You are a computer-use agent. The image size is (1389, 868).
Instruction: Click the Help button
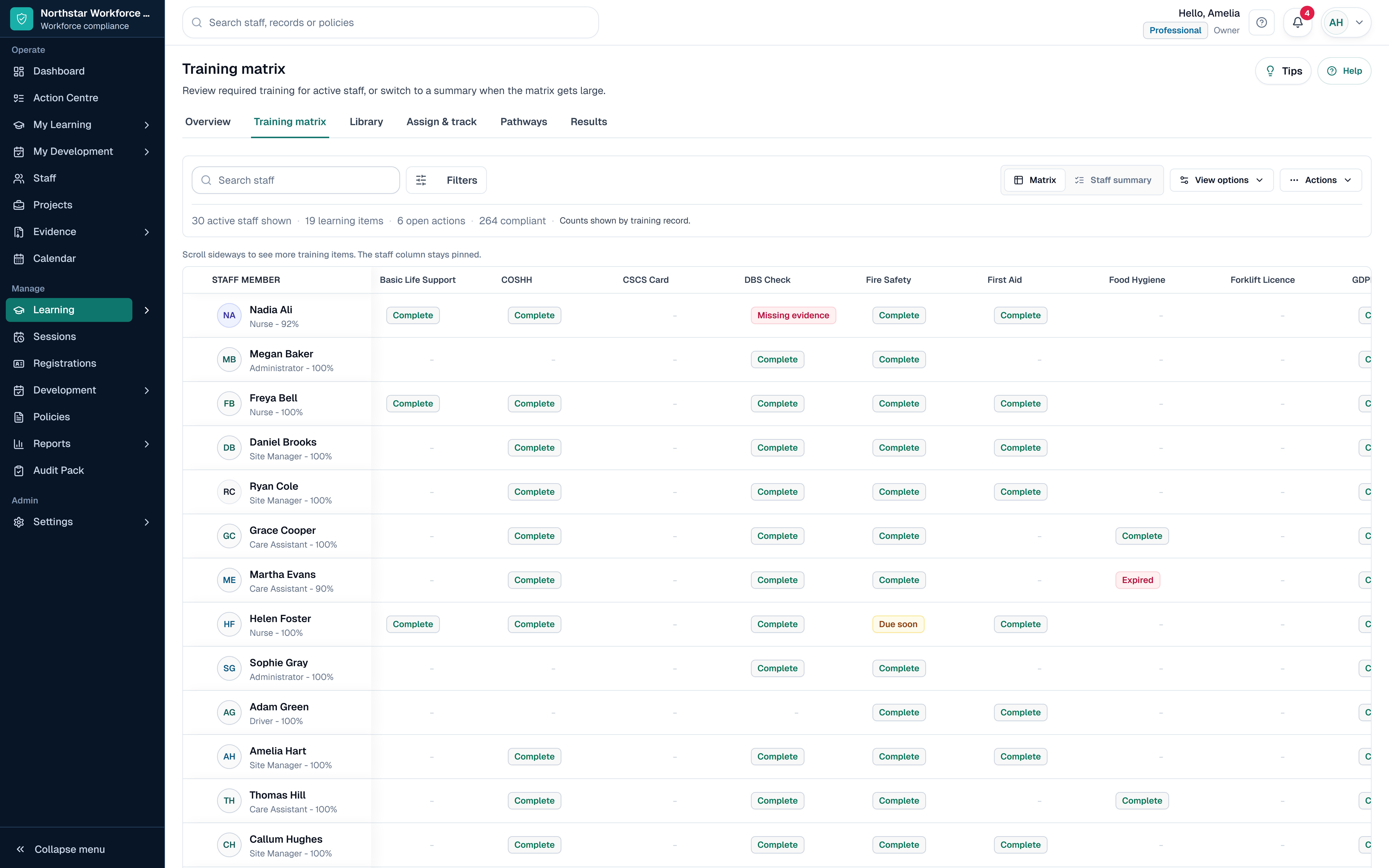(x=1344, y=71)
